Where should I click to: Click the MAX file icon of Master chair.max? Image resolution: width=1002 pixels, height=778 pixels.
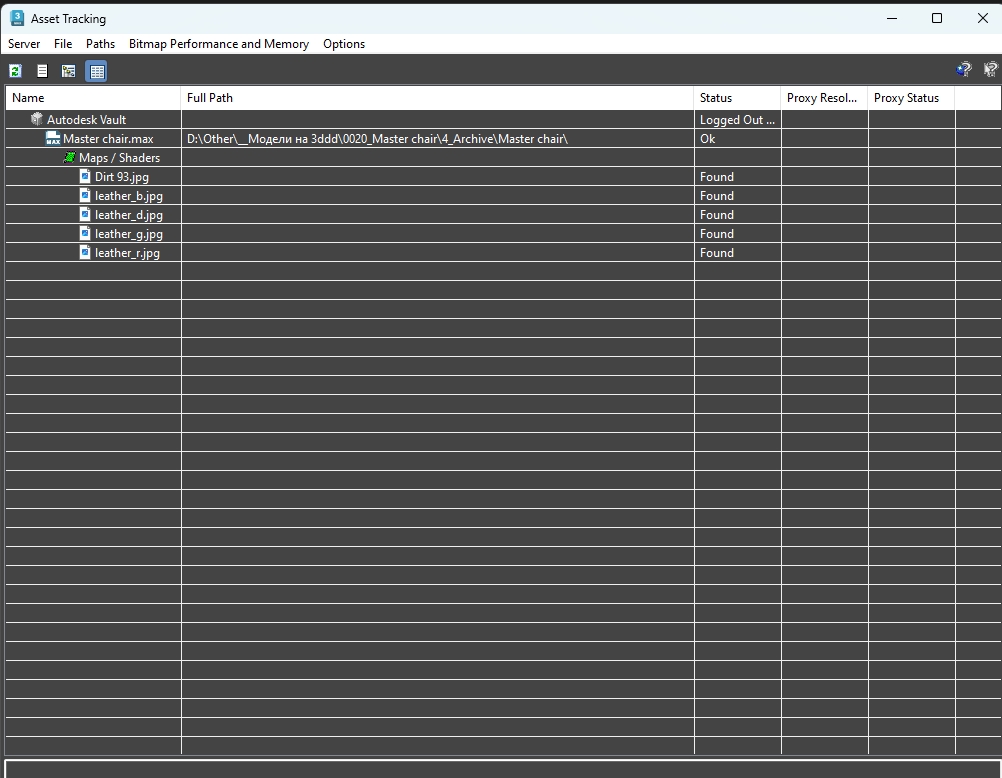click(53, 138)
